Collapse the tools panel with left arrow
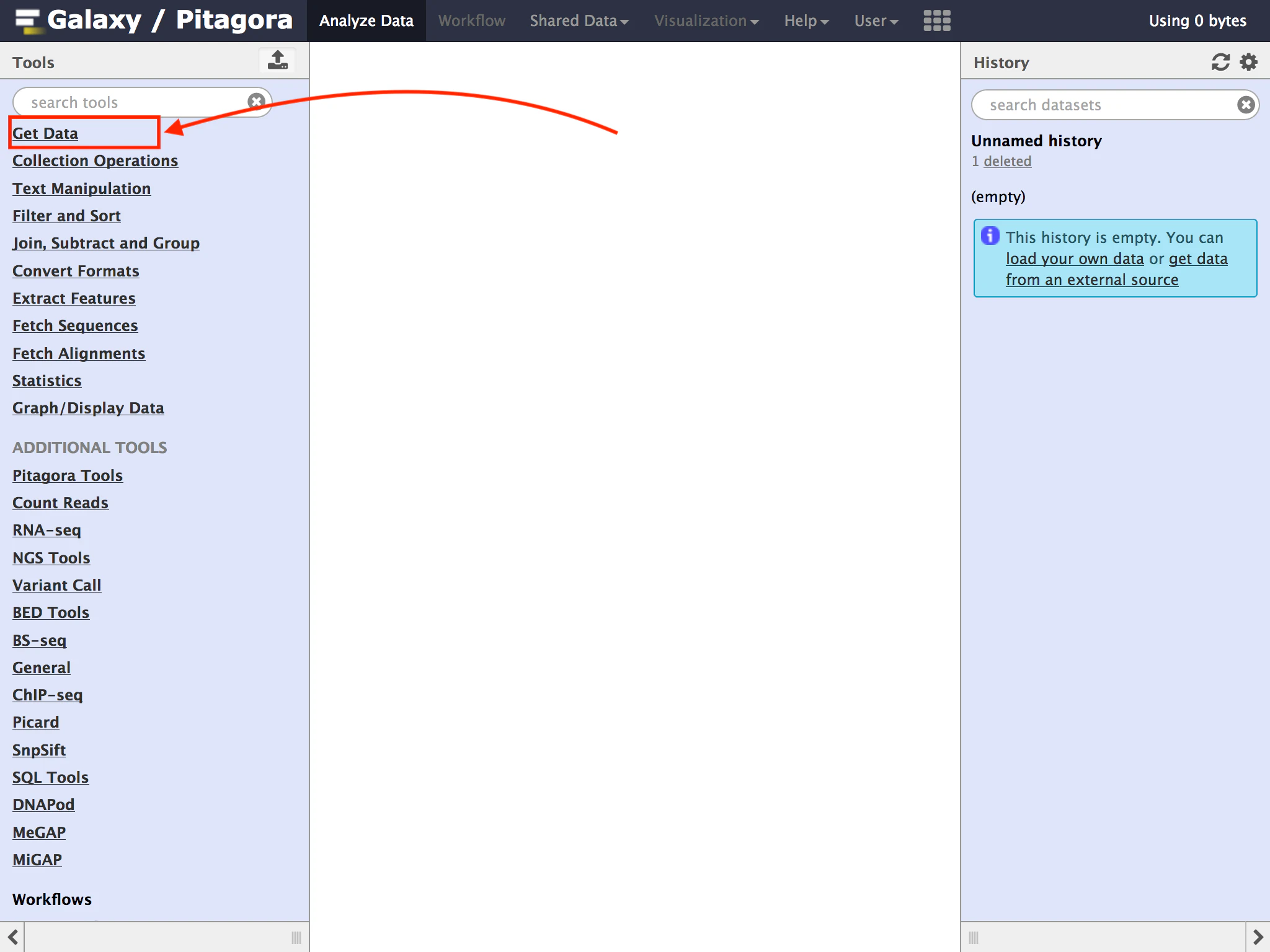This screenshot has width=1270, height=952. coord(12,937)
